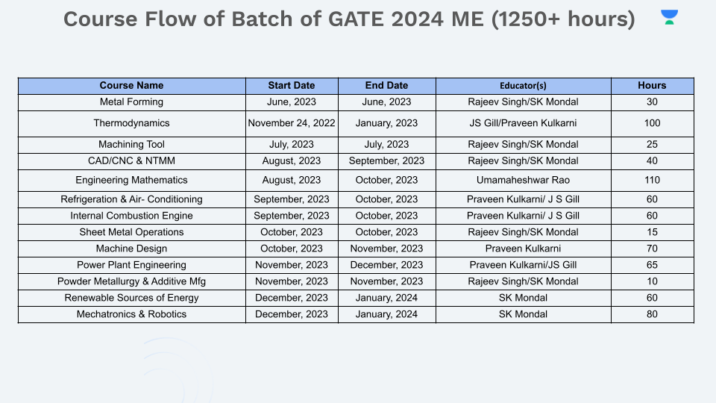Viewport: 716px width, 403px height.
Task: Select the Engineering Mathematics row name
Action: tap(132, 180)
